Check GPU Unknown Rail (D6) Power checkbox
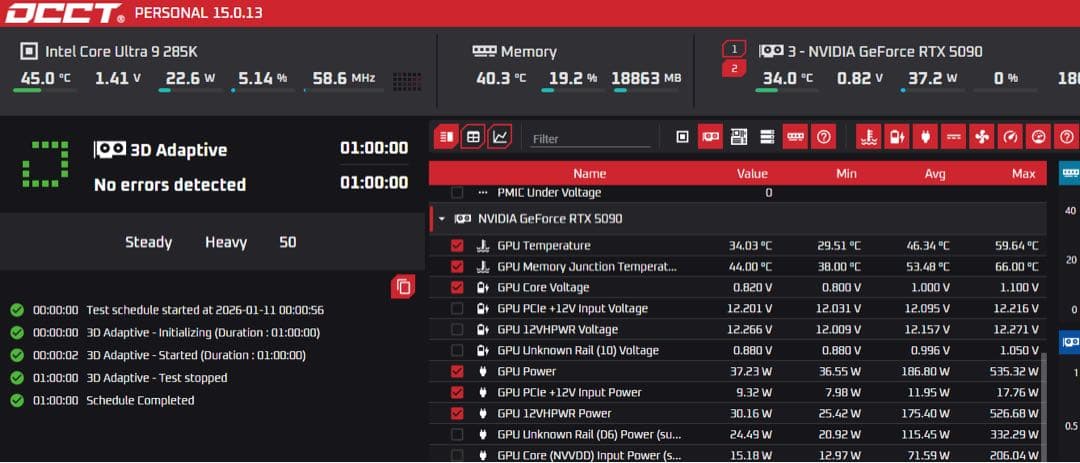Image resolution: width=1080 pixels, height=463 pixels. click(x=457, y=435)
